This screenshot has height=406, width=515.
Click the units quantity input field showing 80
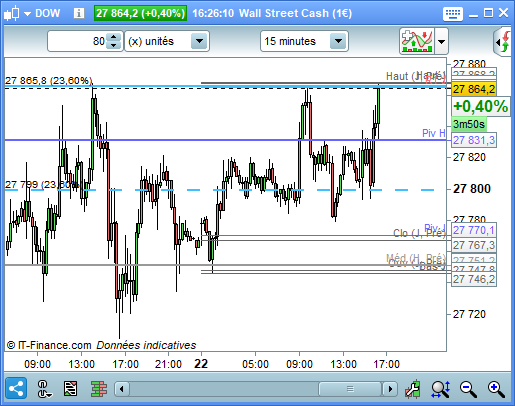point(77,41)
